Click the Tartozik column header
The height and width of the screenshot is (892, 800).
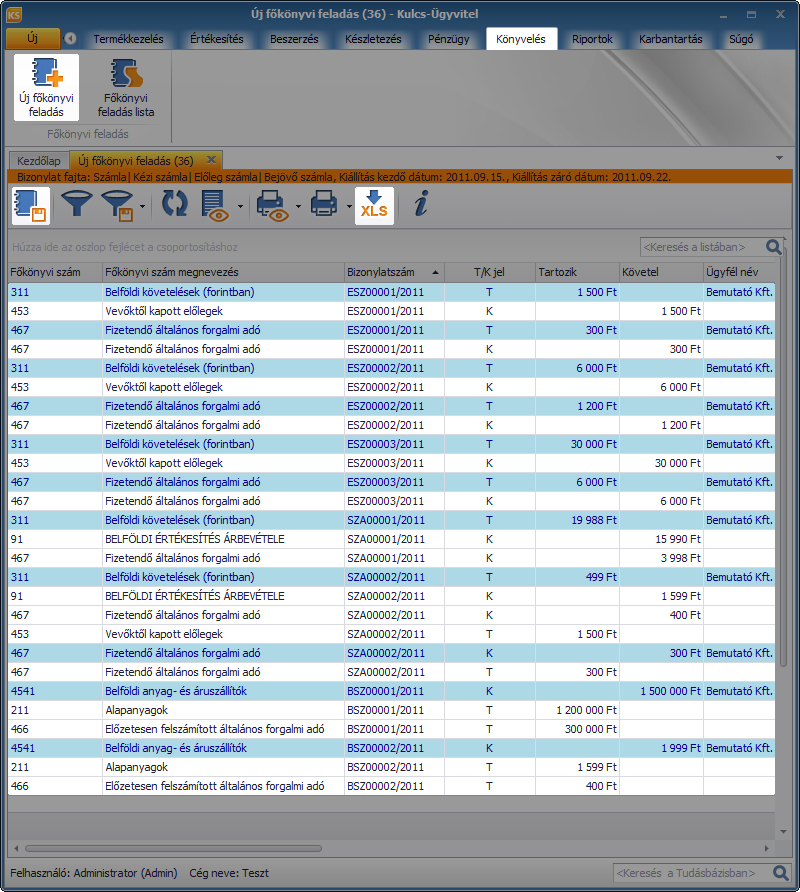click(577, 272)
